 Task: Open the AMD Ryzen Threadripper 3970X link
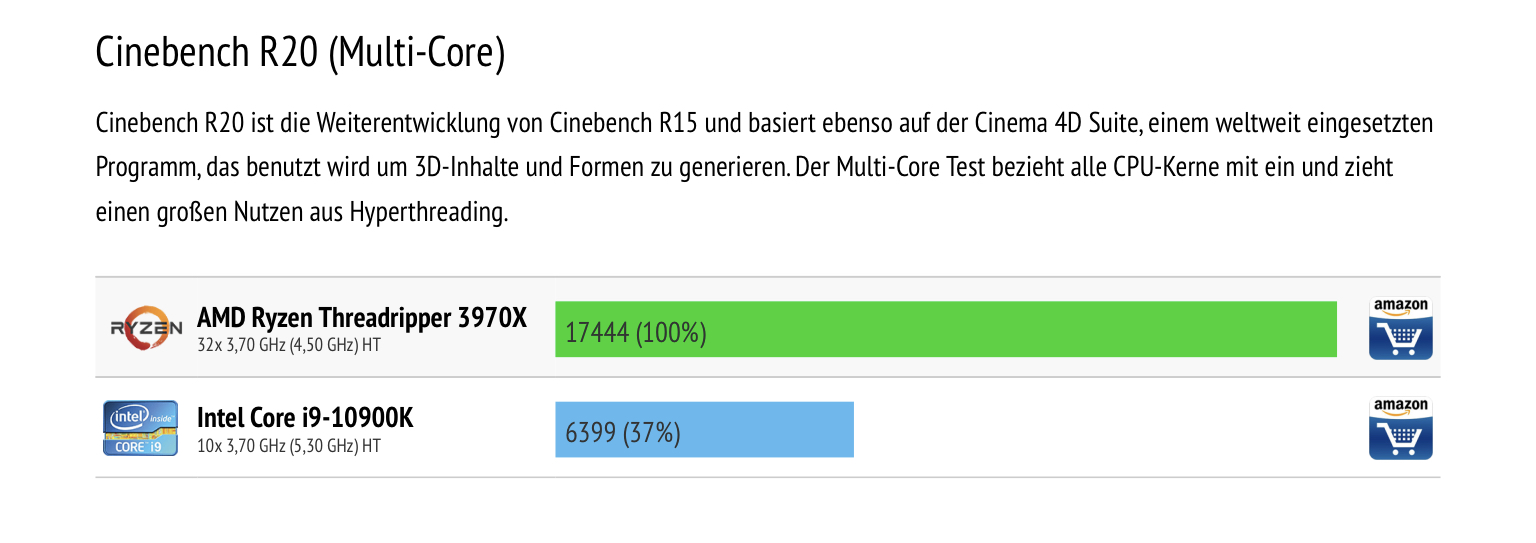coord(361,318)
